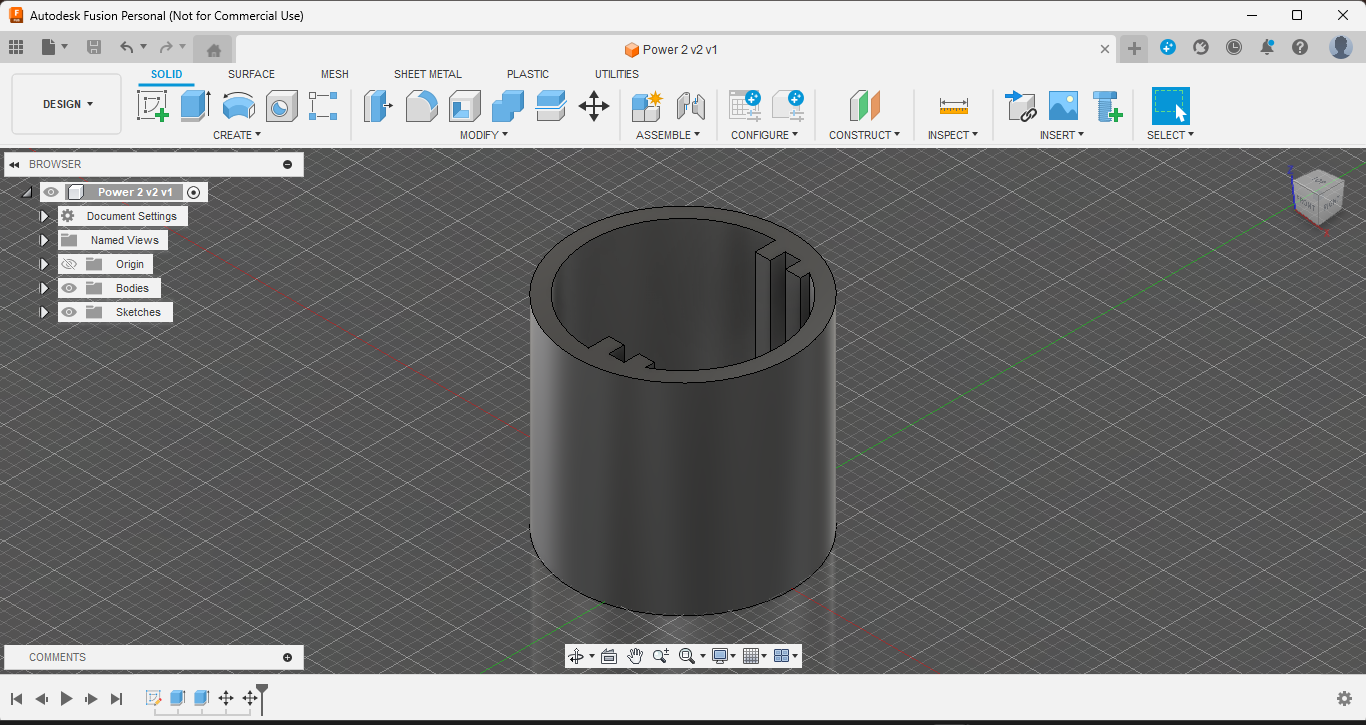This screenshot has height=725, width=1366.
Task: Open the user profile avatar
Action: coord(1341,47)
